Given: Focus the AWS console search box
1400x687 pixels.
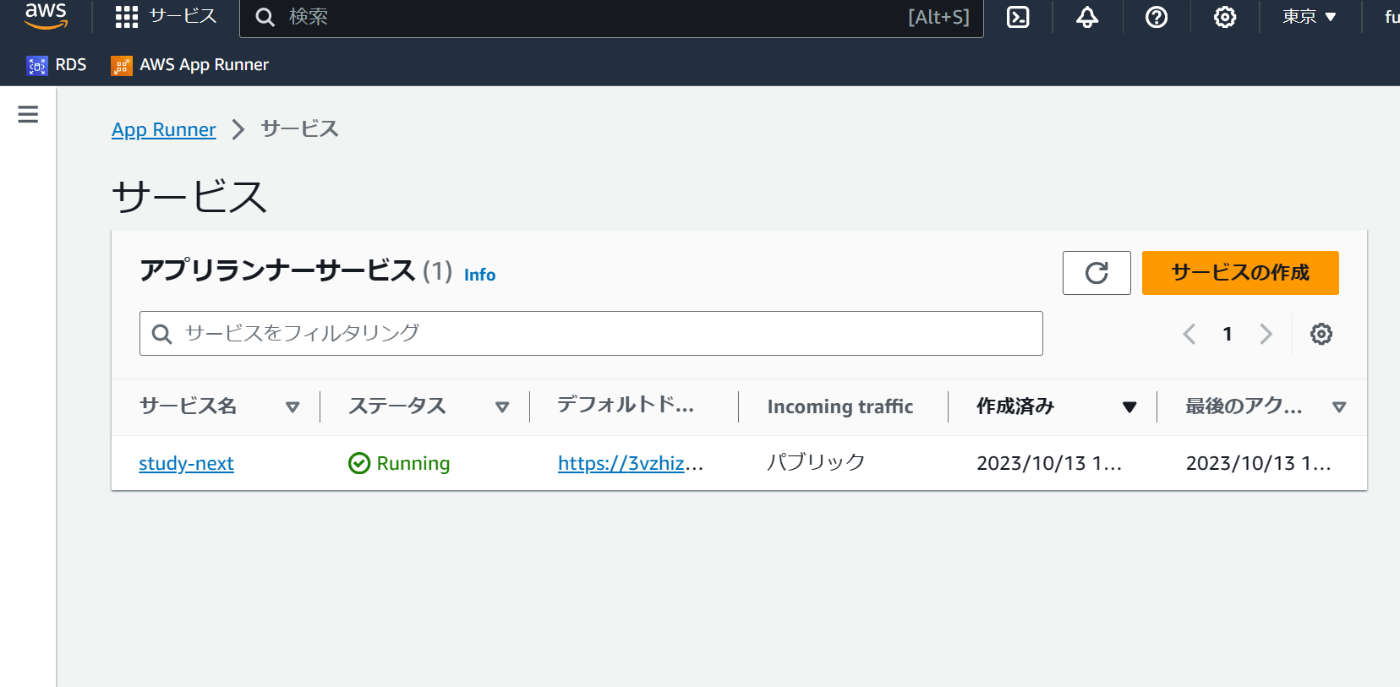Looking at the screenshot, I should [611, 17].
